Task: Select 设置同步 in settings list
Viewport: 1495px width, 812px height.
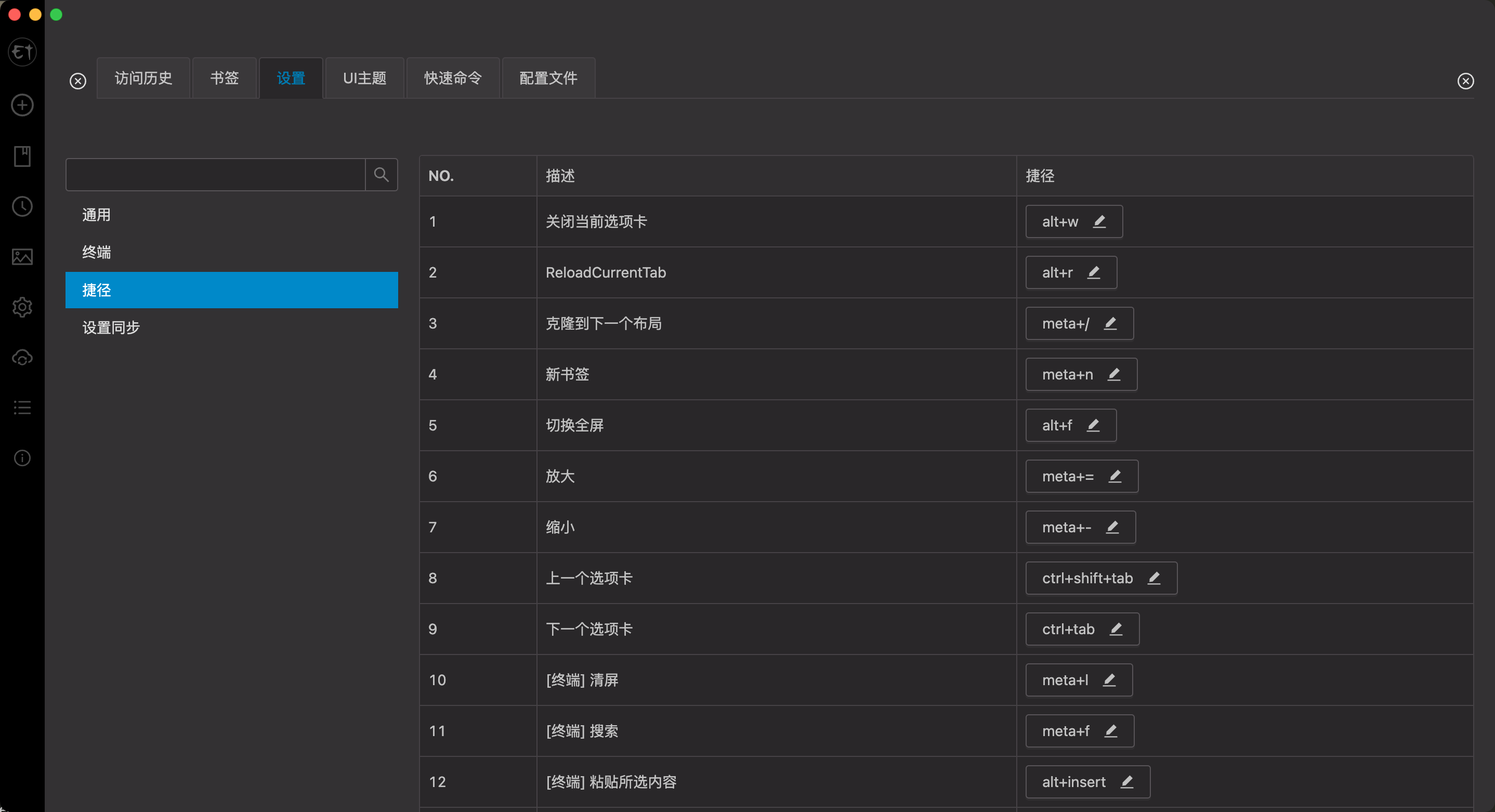Action: 111,328
